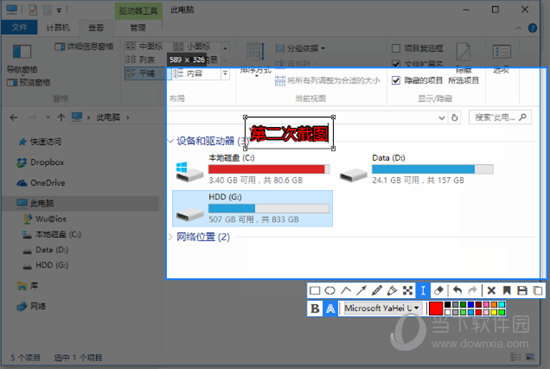Open the 文件 tab
This screenshot has height=369, width=550.
(x=19, y=27)
